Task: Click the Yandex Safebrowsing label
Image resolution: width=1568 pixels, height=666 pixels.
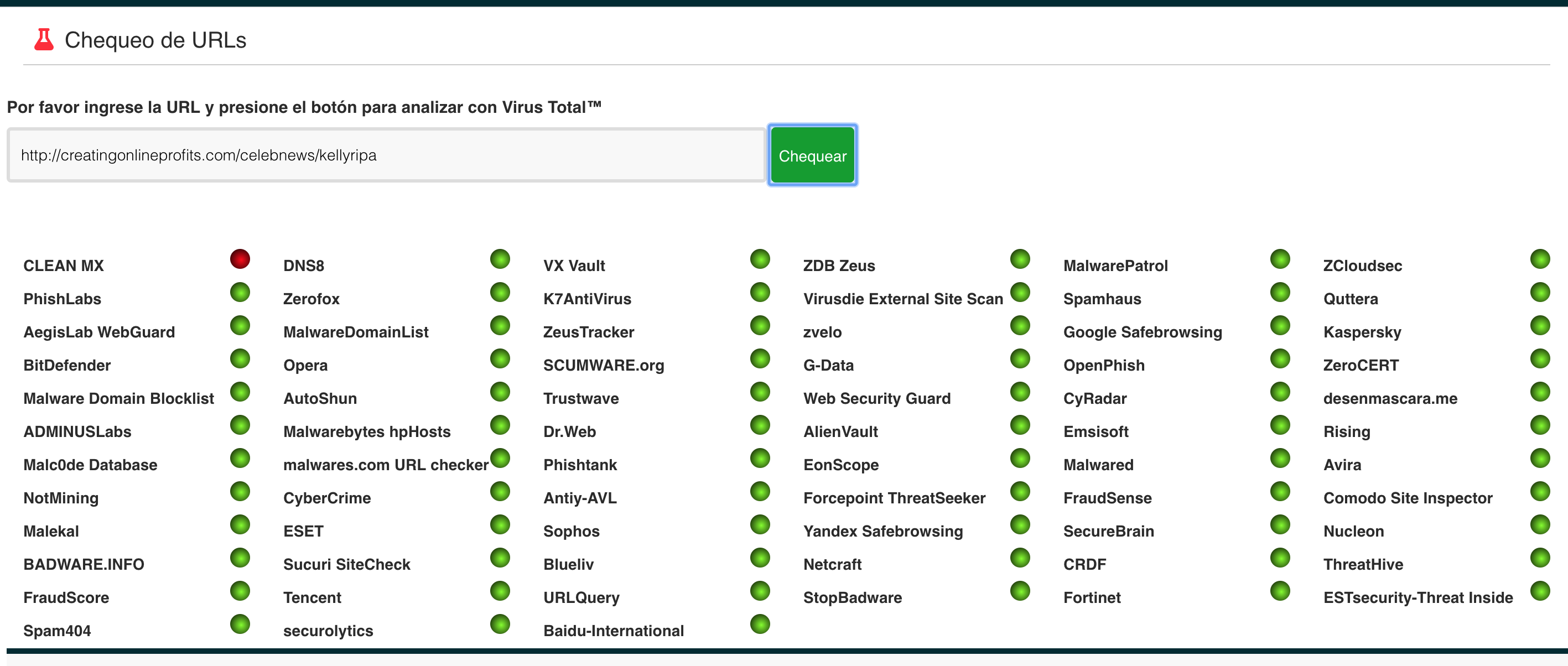Action: click(882, 531)
